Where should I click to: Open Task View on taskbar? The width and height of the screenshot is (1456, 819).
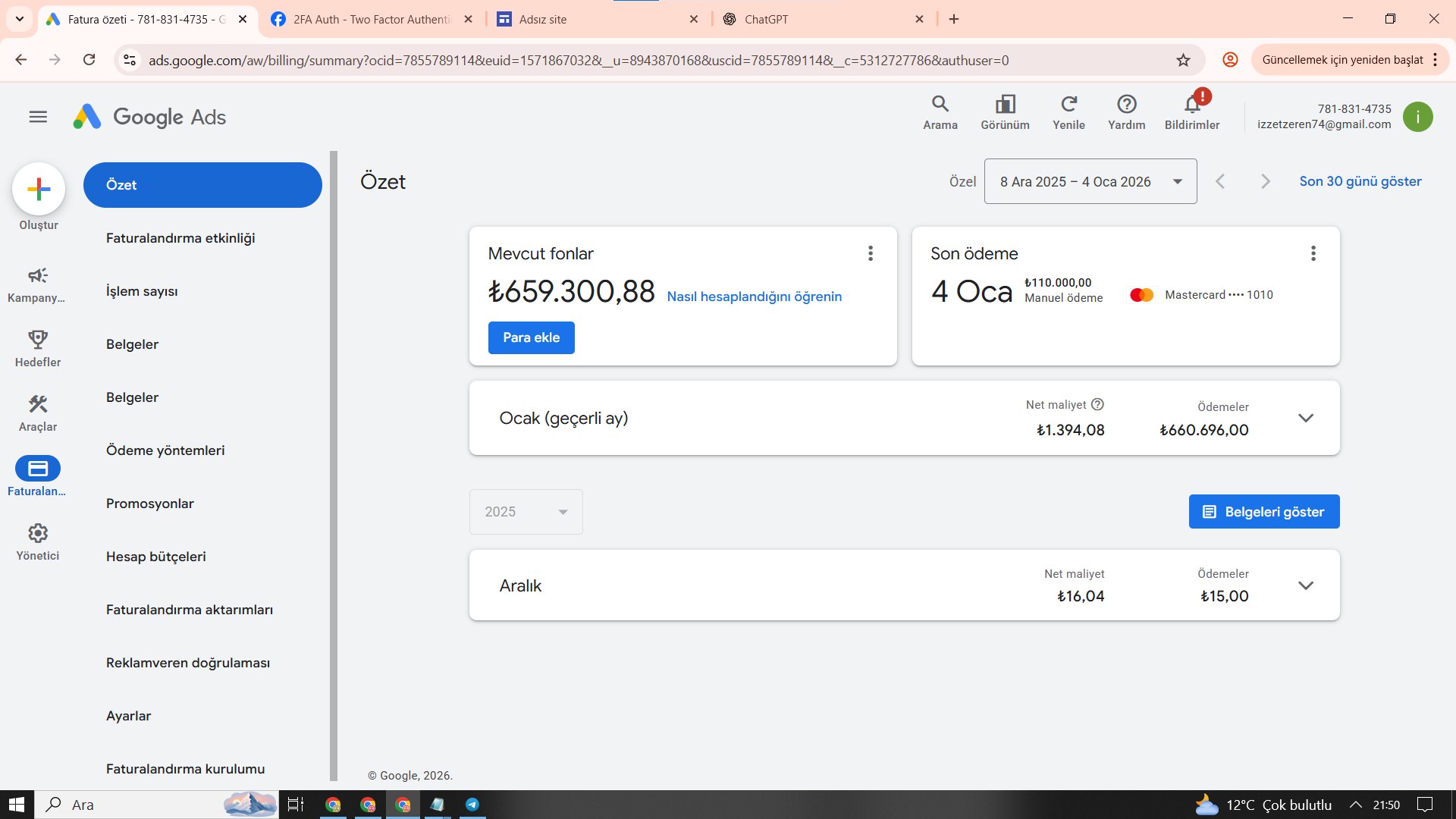296,805
